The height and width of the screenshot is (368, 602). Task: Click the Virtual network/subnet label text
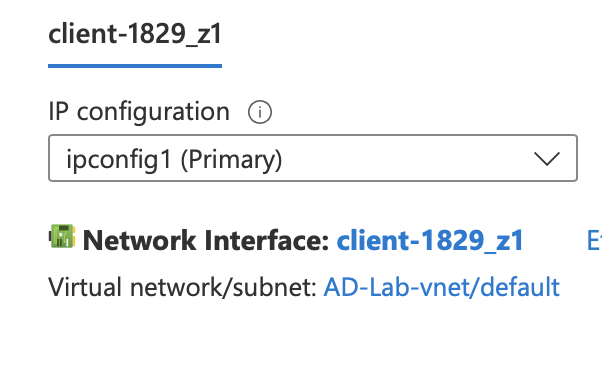(182, 287)
